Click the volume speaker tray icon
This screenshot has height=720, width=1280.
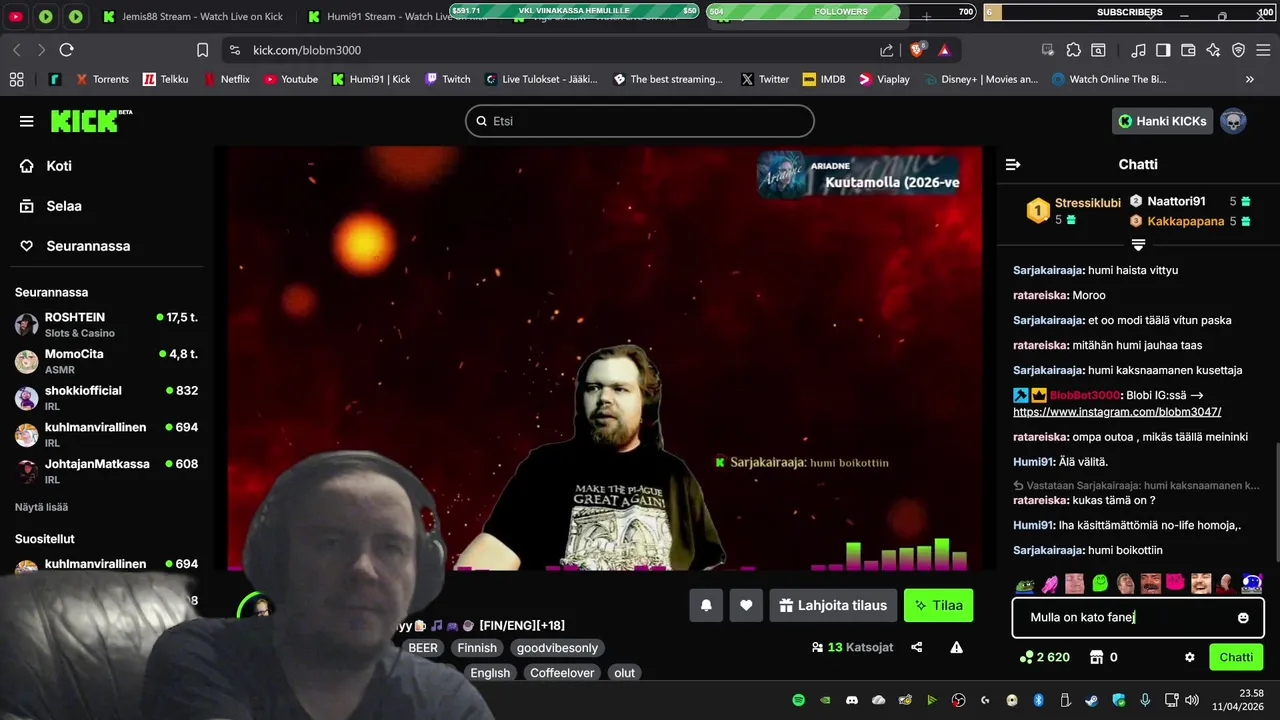1191,700
